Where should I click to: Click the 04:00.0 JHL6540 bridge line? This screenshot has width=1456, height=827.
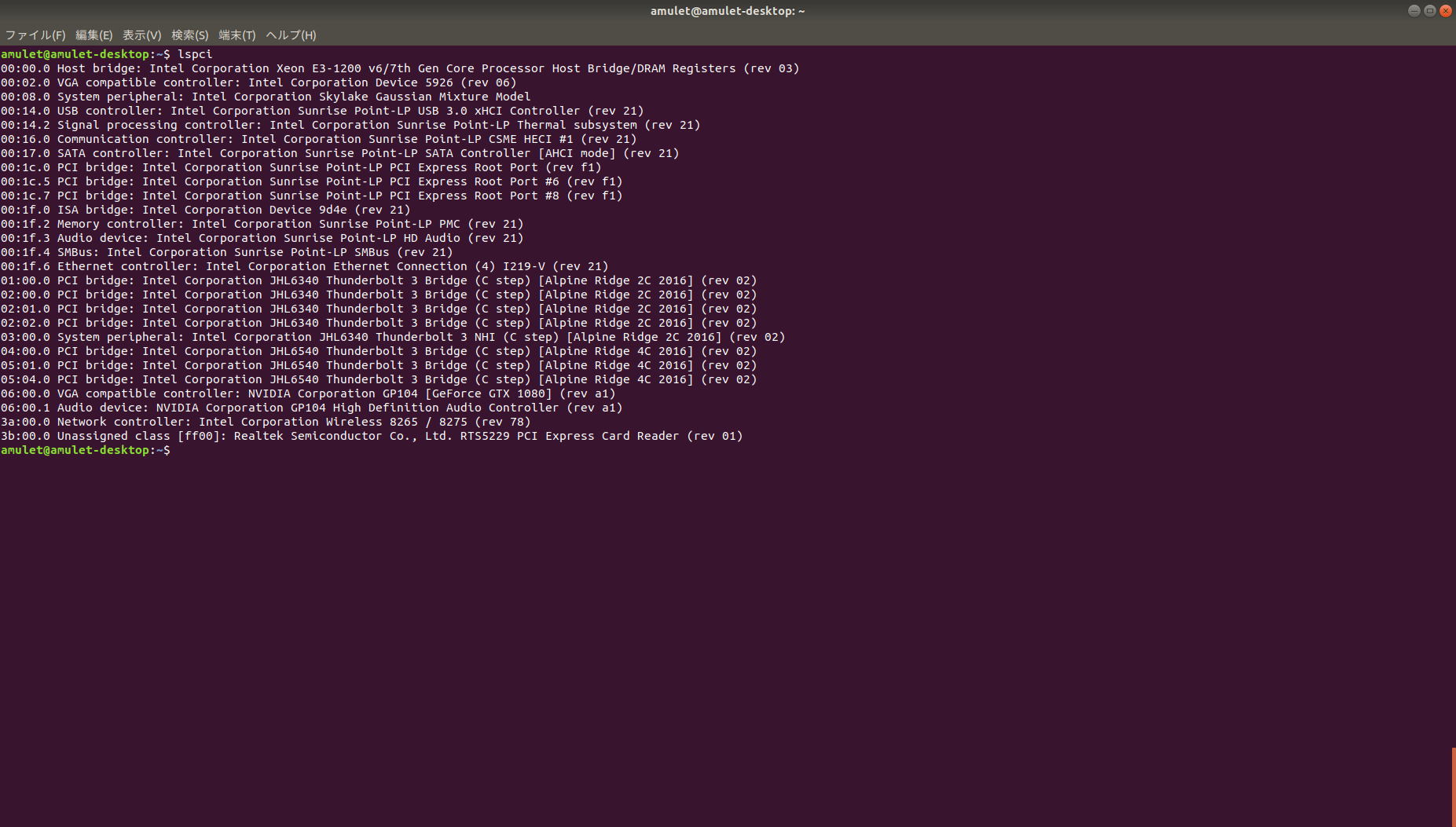[x=379, y=351]
